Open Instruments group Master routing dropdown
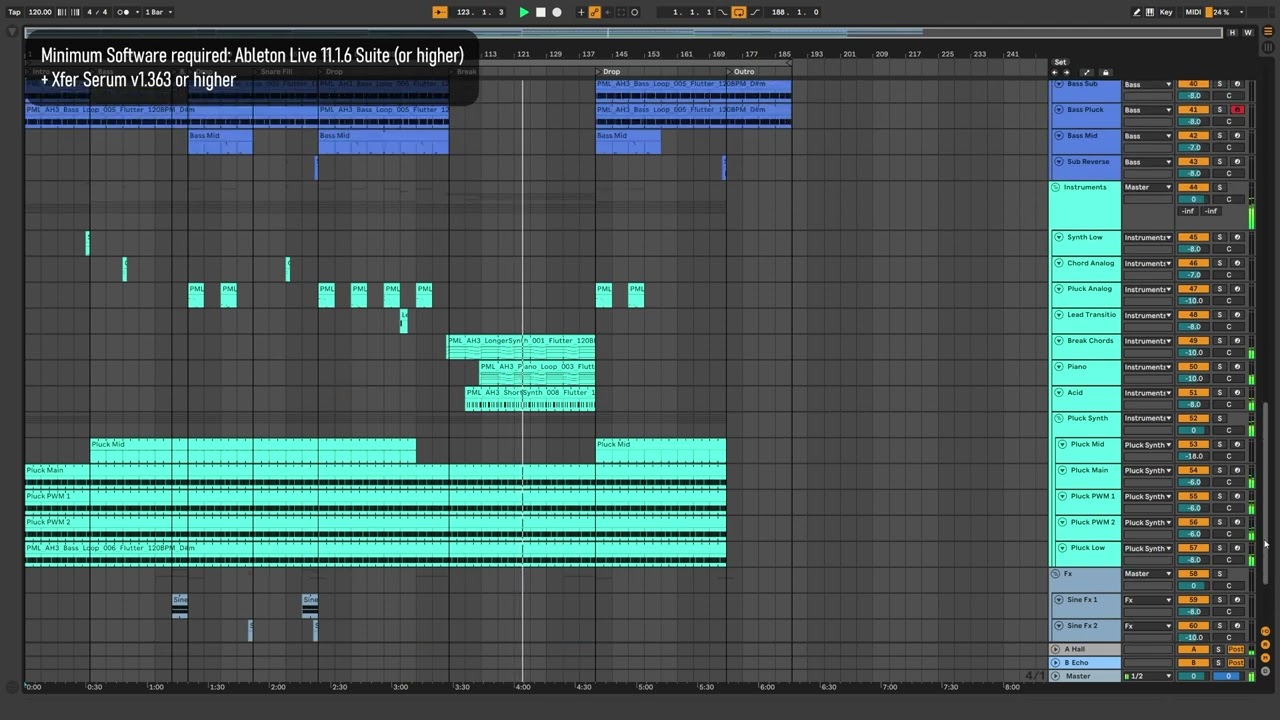The width and height of the screenshot is (1280, 720). click(1148, 187)
